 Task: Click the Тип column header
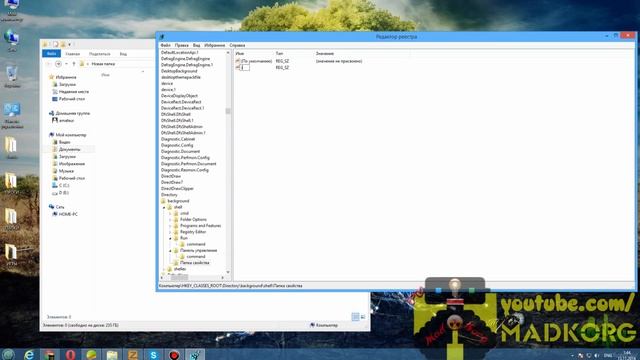[279, 53]
